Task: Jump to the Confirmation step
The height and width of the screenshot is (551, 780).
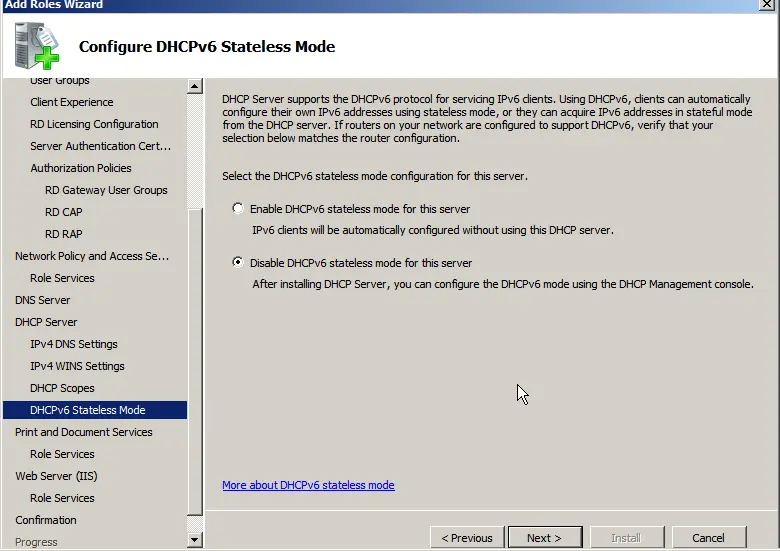Action: pos(46,520)
